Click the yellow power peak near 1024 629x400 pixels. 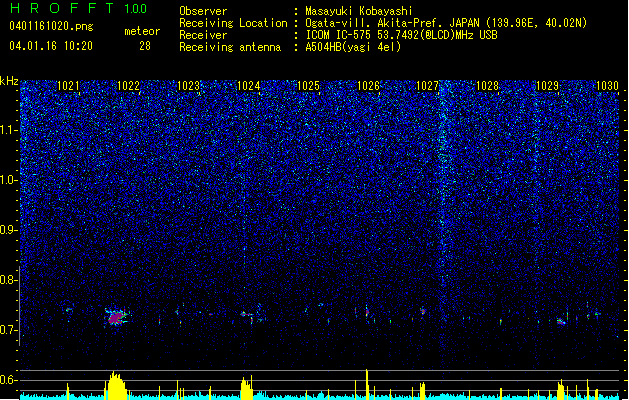(x=247, y=387)
